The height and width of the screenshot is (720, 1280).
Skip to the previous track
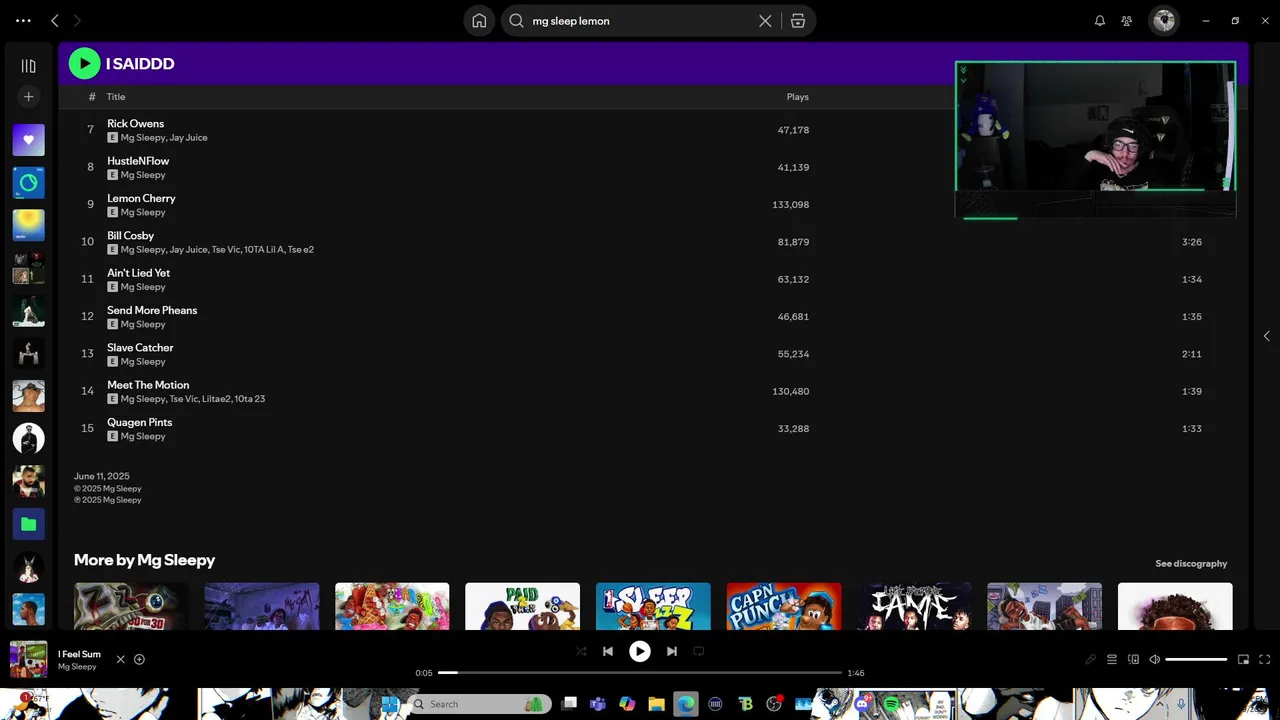click(x=607, y=651)
